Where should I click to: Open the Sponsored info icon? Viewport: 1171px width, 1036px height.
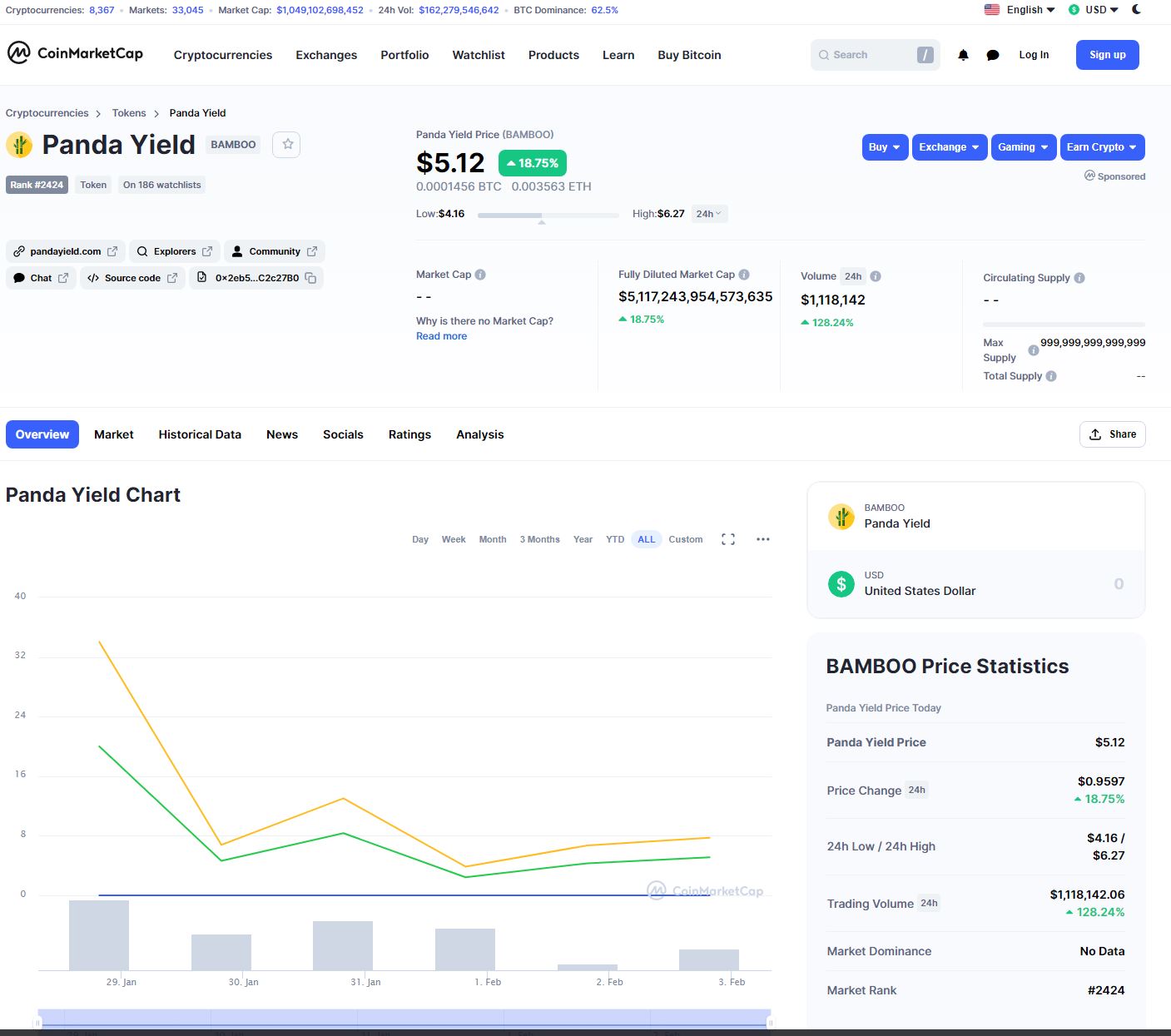[1089, 176]
